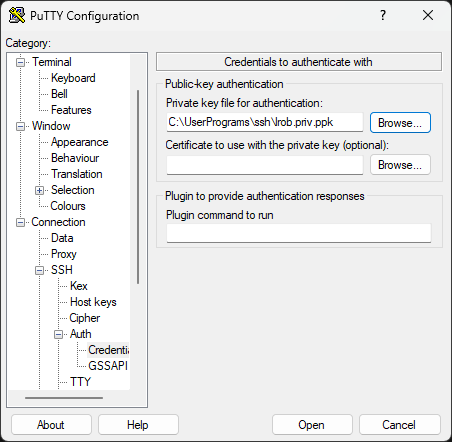The image size is (452, 442).
Task: Collapse the Auth tree node
Action: [58, 334]
